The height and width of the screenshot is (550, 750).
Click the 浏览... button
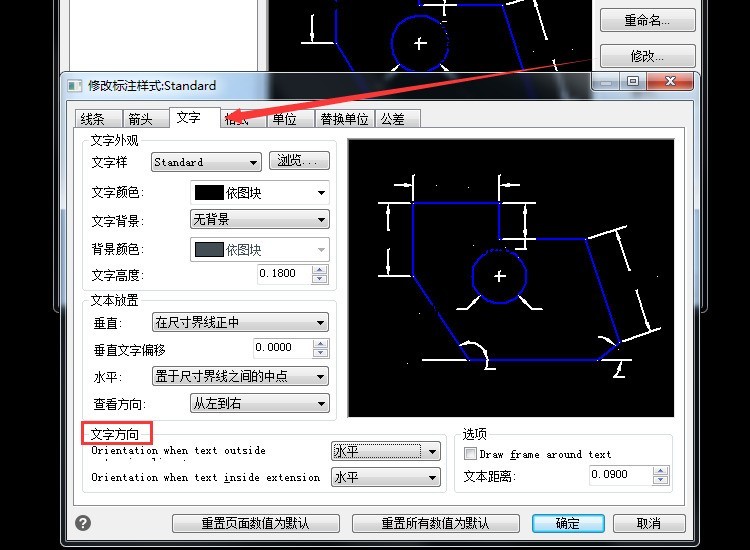click(299, 160)
